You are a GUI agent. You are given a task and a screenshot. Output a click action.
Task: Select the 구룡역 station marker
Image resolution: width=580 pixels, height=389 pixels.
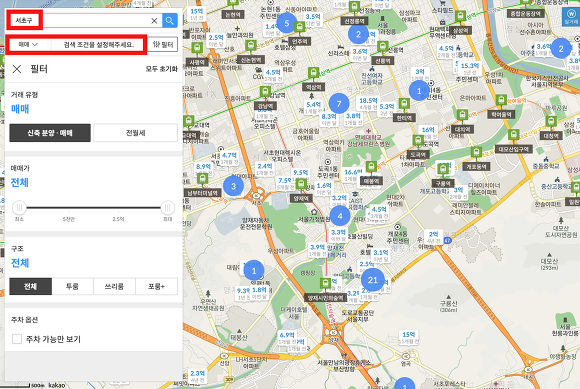pyautogui.click(x=443, y=176)
